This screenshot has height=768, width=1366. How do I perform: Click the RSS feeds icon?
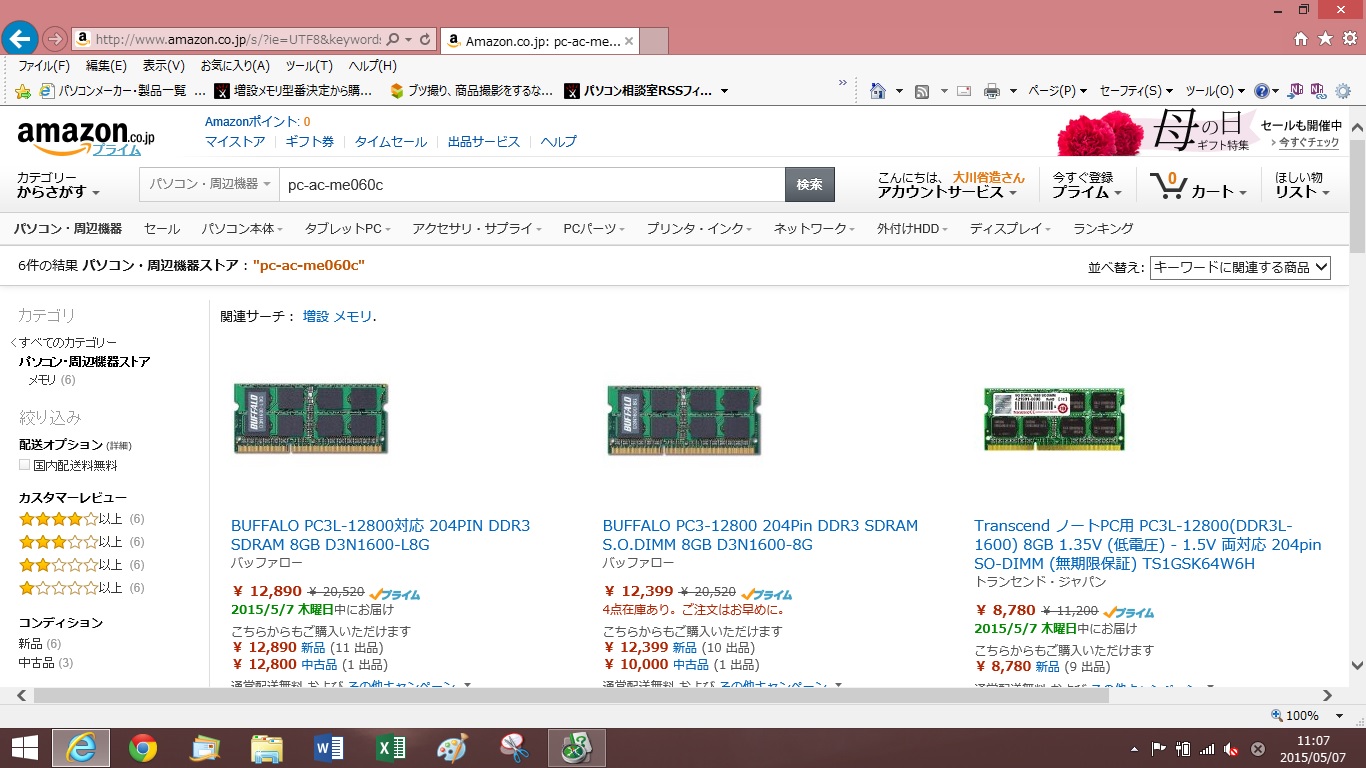pos(922,91)
